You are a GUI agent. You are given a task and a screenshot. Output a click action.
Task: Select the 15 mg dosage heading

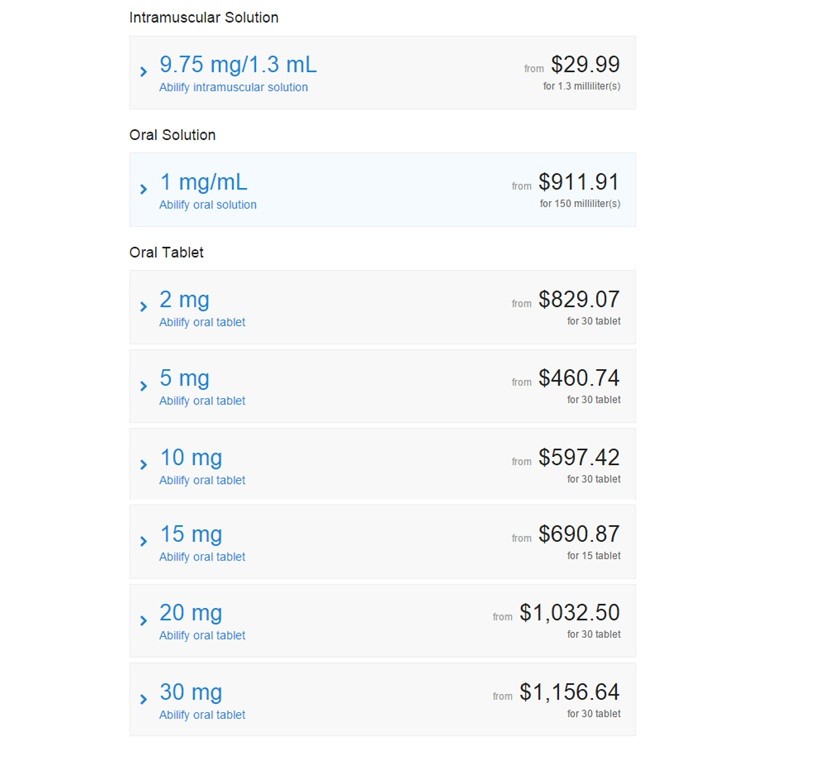point(191,535)
